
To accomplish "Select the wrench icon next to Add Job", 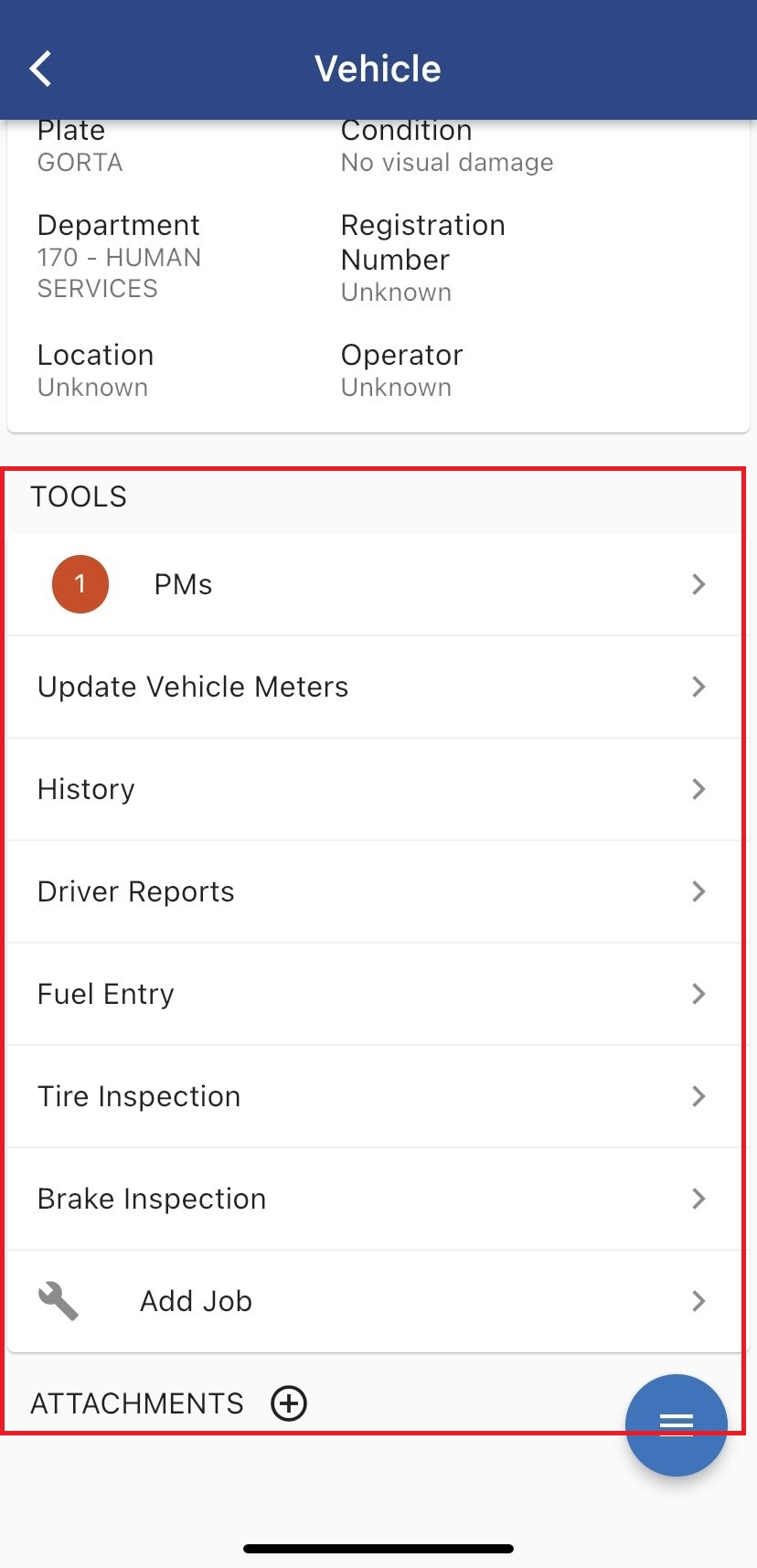I will pos(59,1300).
